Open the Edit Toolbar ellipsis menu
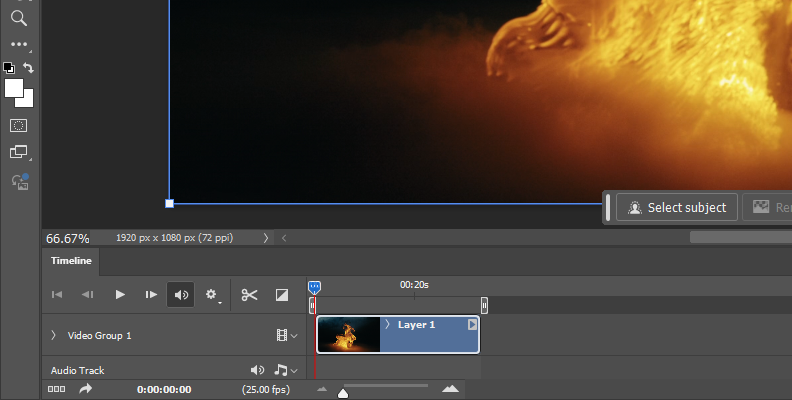Screen dimensions: 792x400 tap(18, 44)
